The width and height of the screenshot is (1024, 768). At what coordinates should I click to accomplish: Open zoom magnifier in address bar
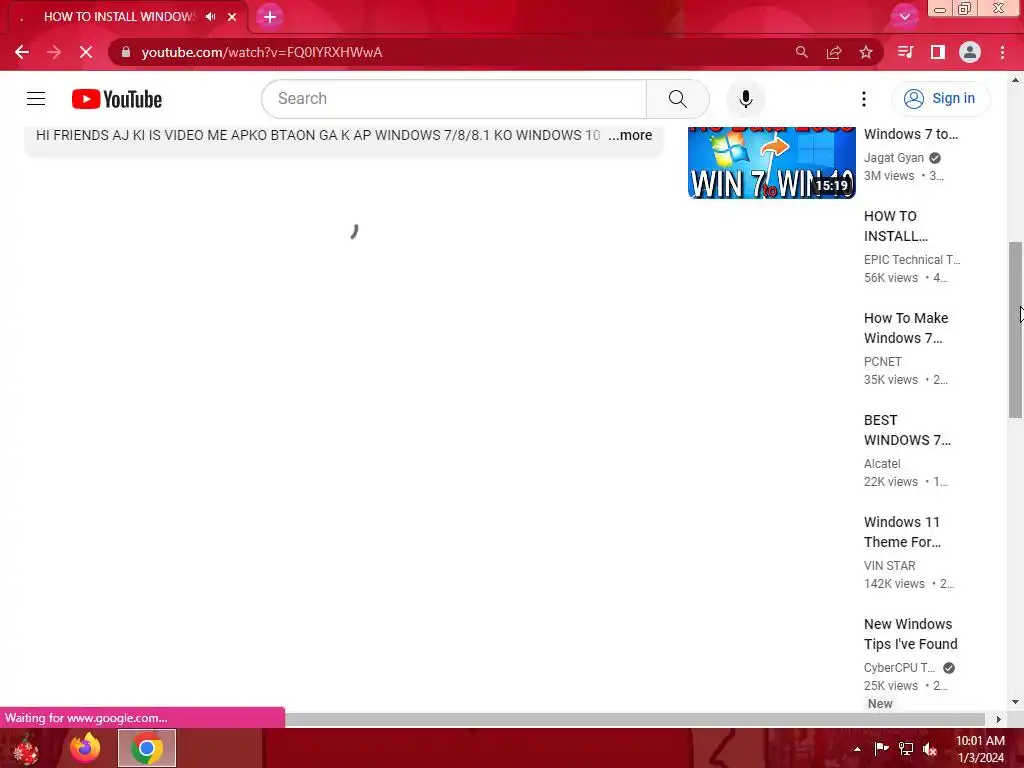tap(801, 52)
